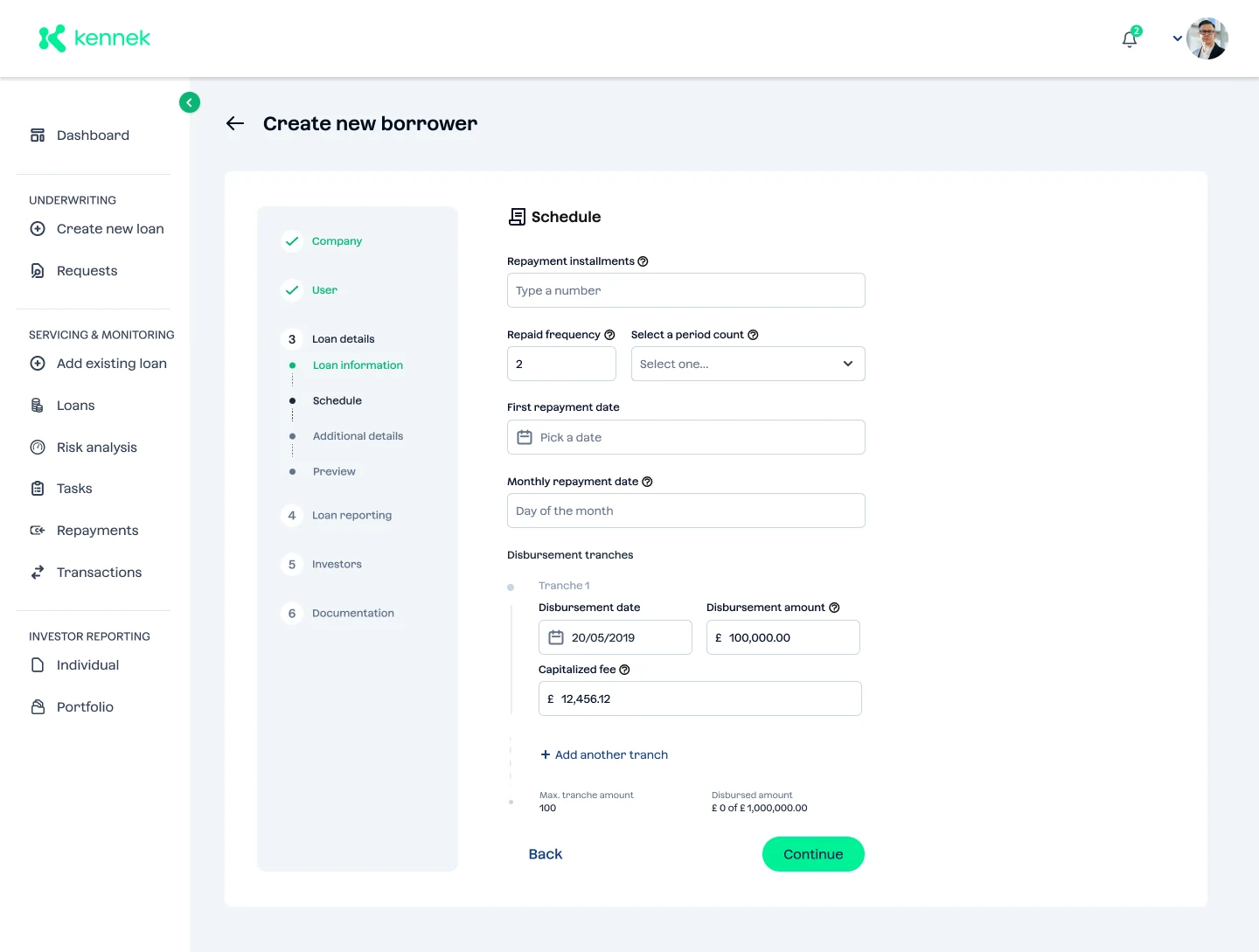The width and height of the screenshot is (1259, 952).
Task: Focus the Day of the month field
Action: (686, 511)
